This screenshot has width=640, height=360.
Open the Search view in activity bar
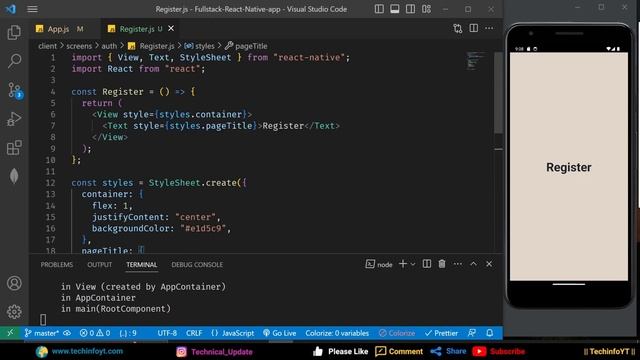pyautogui.click(x=14, y=61)
